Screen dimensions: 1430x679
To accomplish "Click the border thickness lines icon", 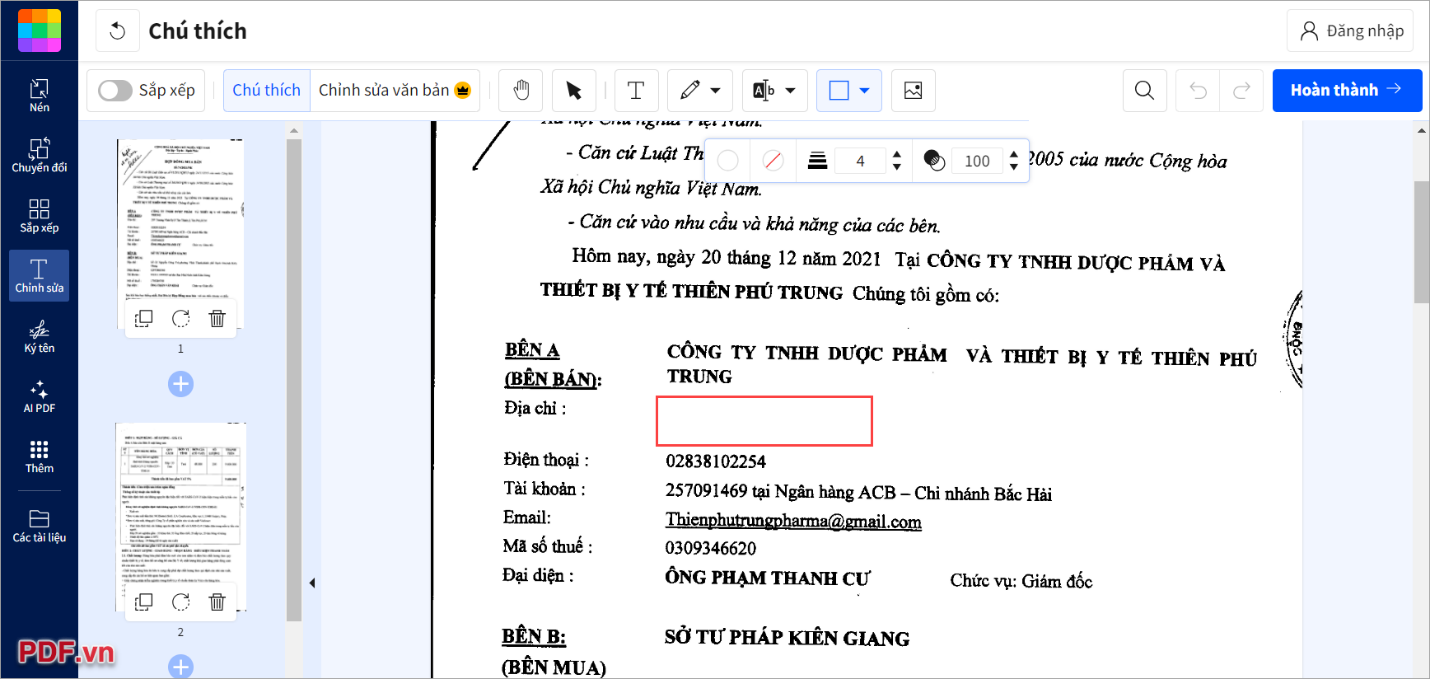I will pyautogui.click(x=817, y=160).
